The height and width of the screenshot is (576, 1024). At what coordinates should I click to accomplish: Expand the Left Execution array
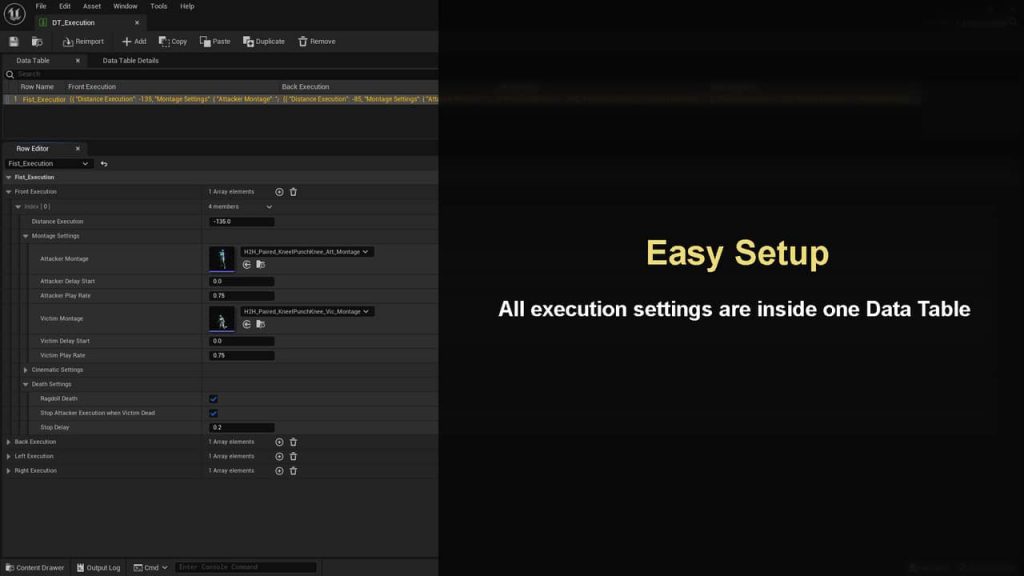(x=8, y=456)
